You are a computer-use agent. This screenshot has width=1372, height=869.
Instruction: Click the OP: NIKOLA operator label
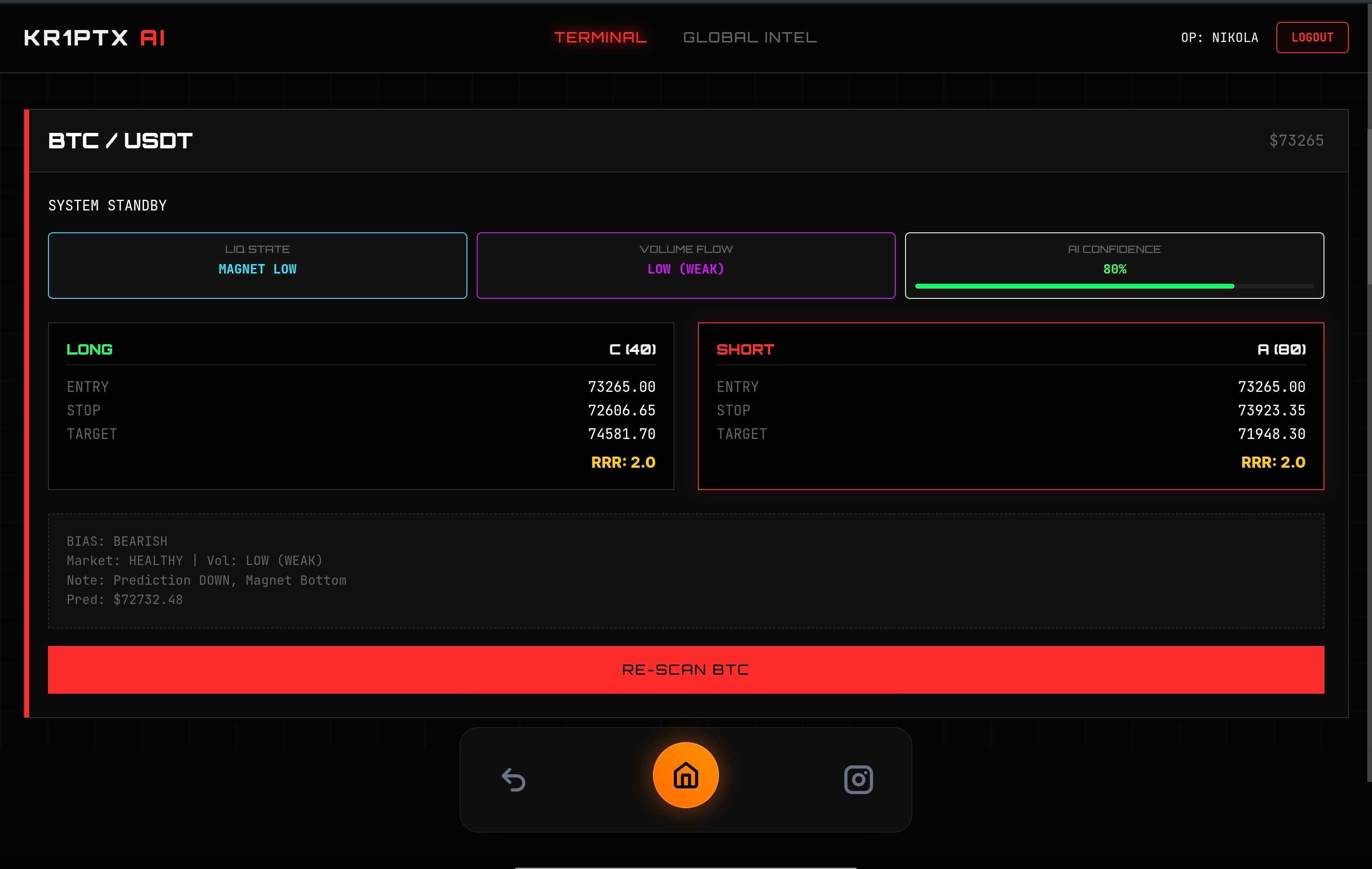pos(1219,38)
